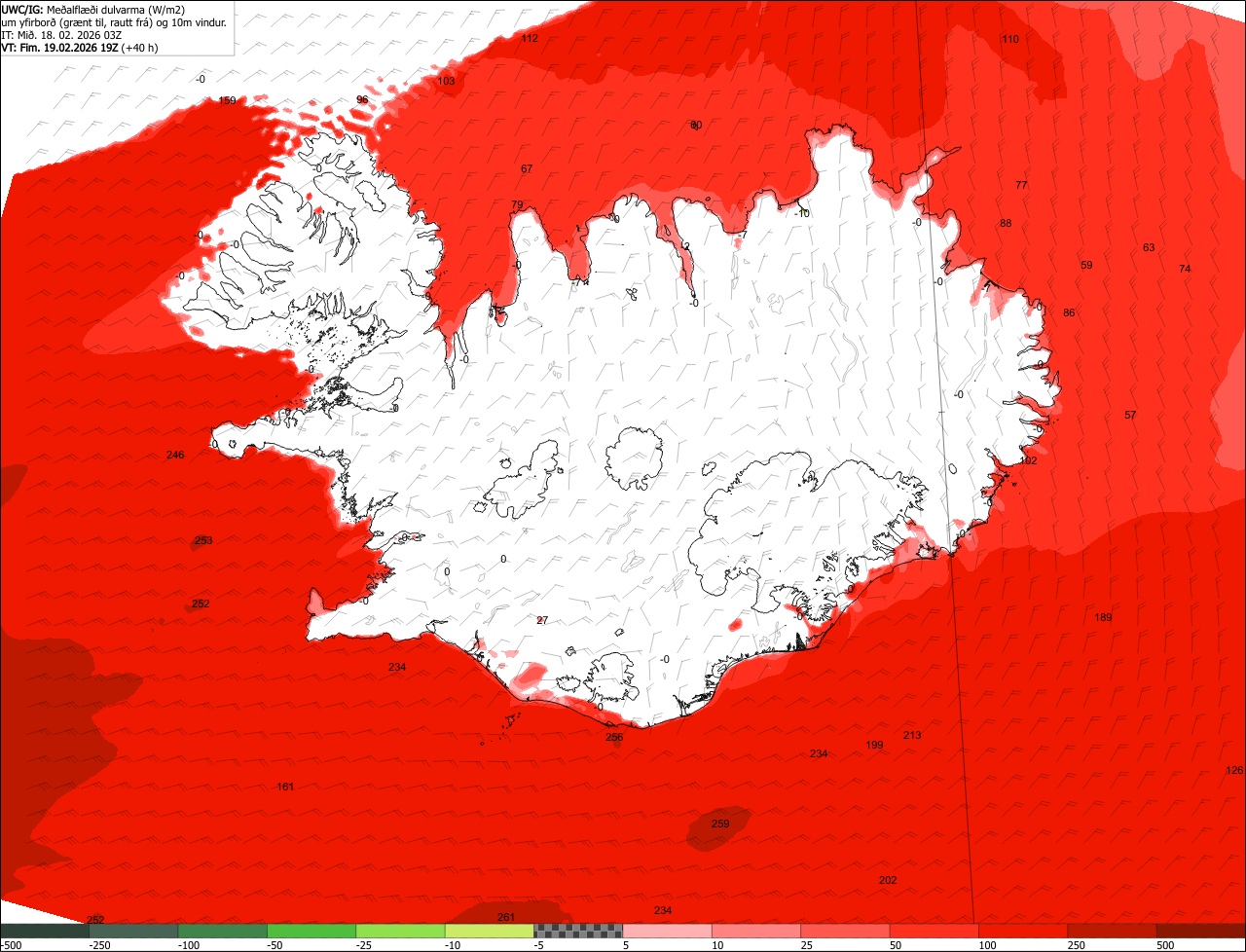This screenshot has height=952, width=1246.
Task: Click the map value 213
Action: pos(912,735)
